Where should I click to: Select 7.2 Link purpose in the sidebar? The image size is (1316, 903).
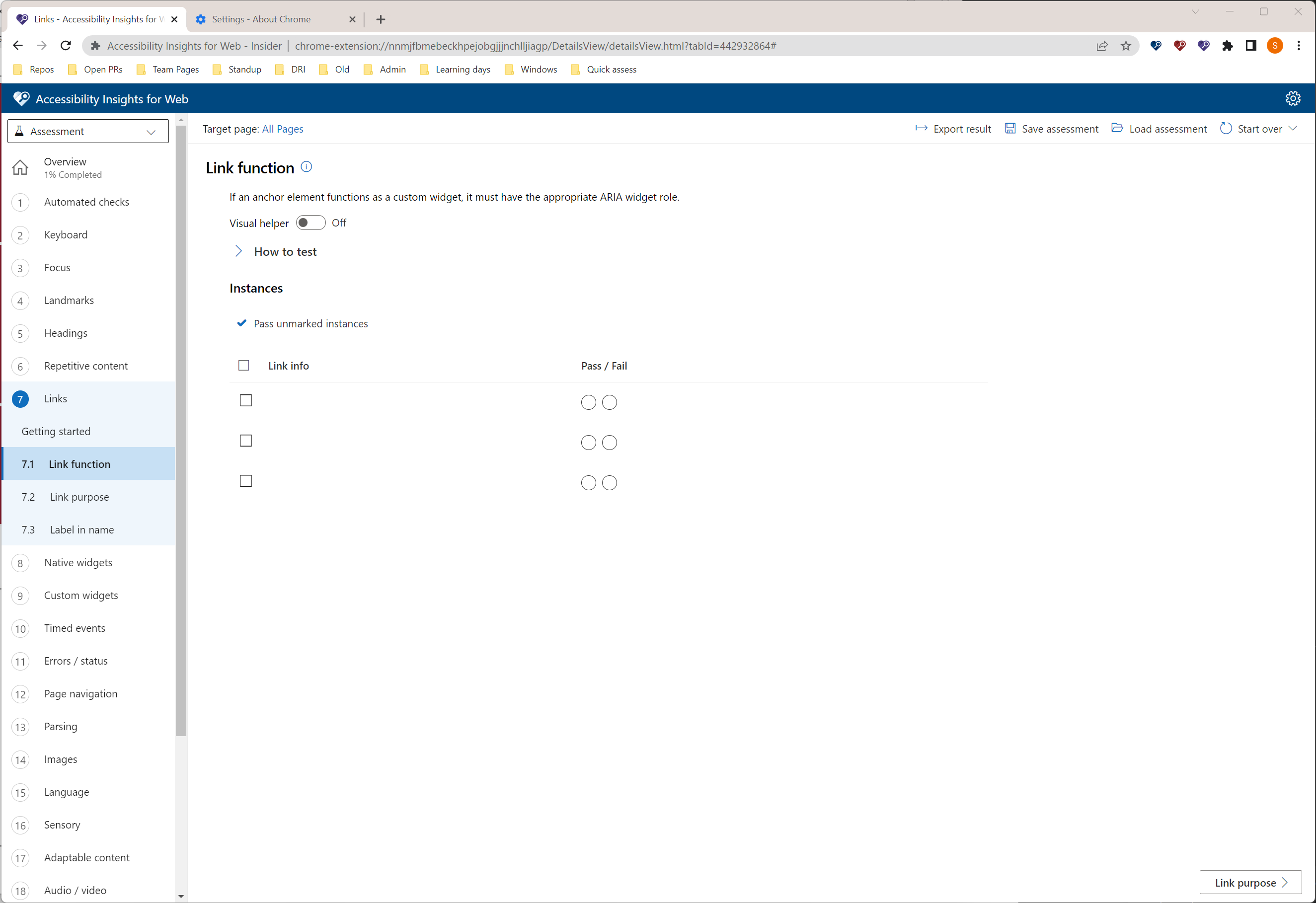[79, 497]
